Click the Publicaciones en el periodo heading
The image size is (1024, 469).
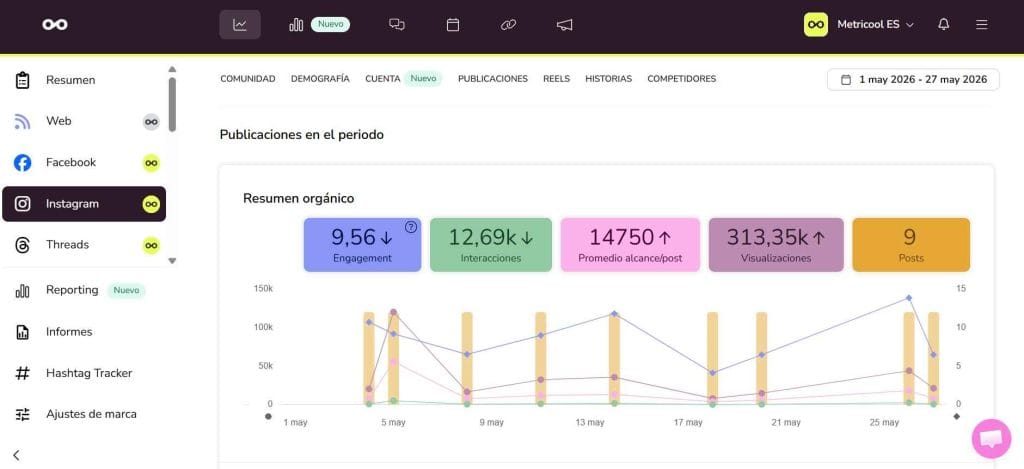302,135
